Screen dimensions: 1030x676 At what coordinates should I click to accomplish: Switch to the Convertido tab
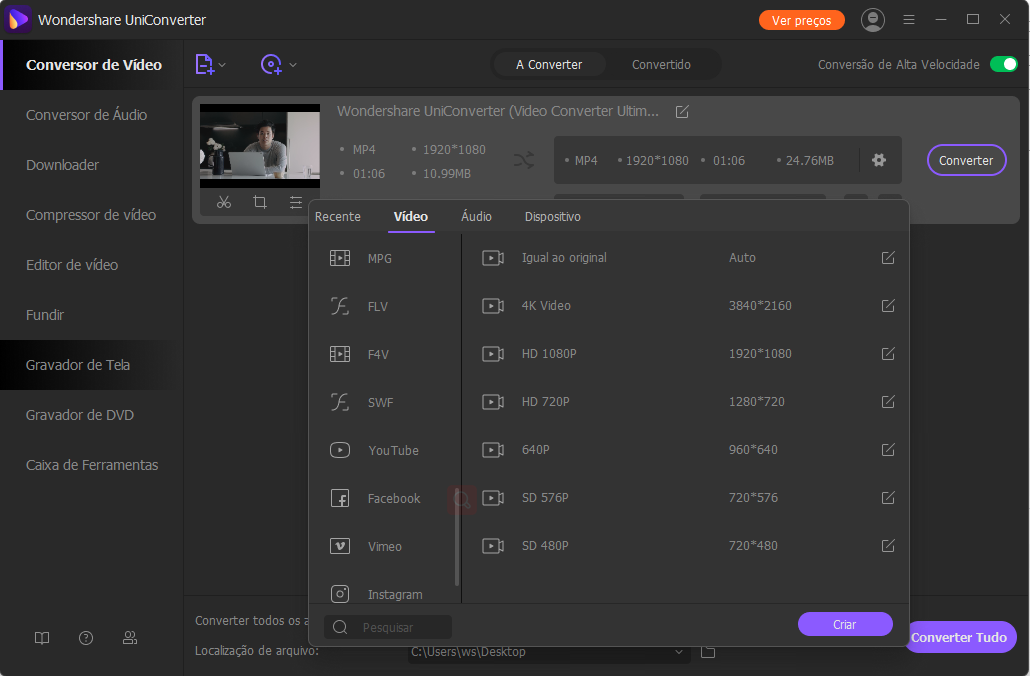point(661,64)
